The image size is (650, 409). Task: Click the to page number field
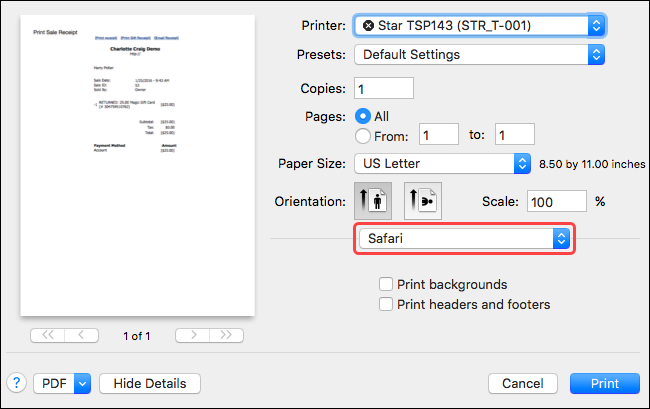coord(515,134)
